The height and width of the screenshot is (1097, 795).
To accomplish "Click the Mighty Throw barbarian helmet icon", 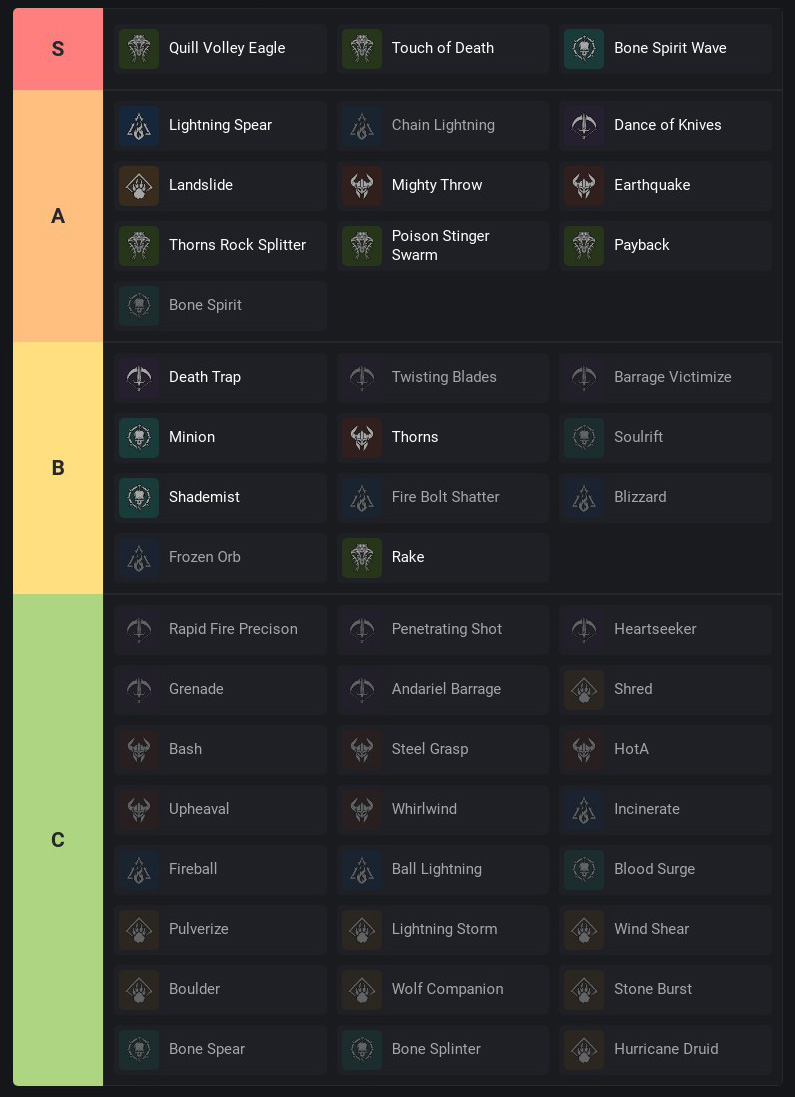I will (x=361, y=185).
